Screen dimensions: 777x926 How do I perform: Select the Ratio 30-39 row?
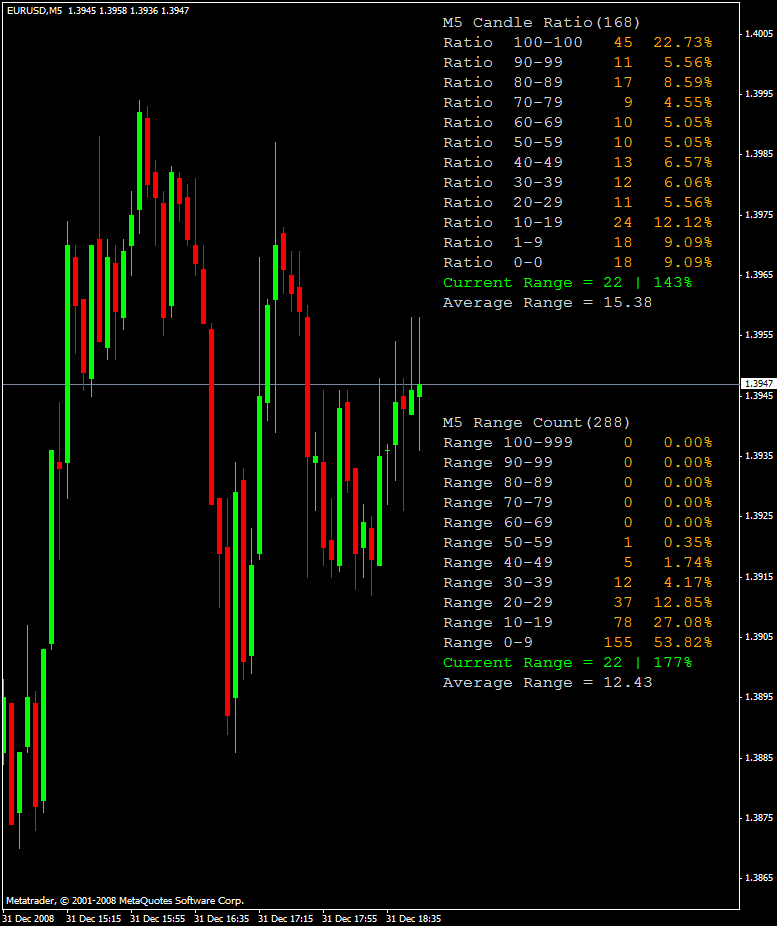(577, 182)
